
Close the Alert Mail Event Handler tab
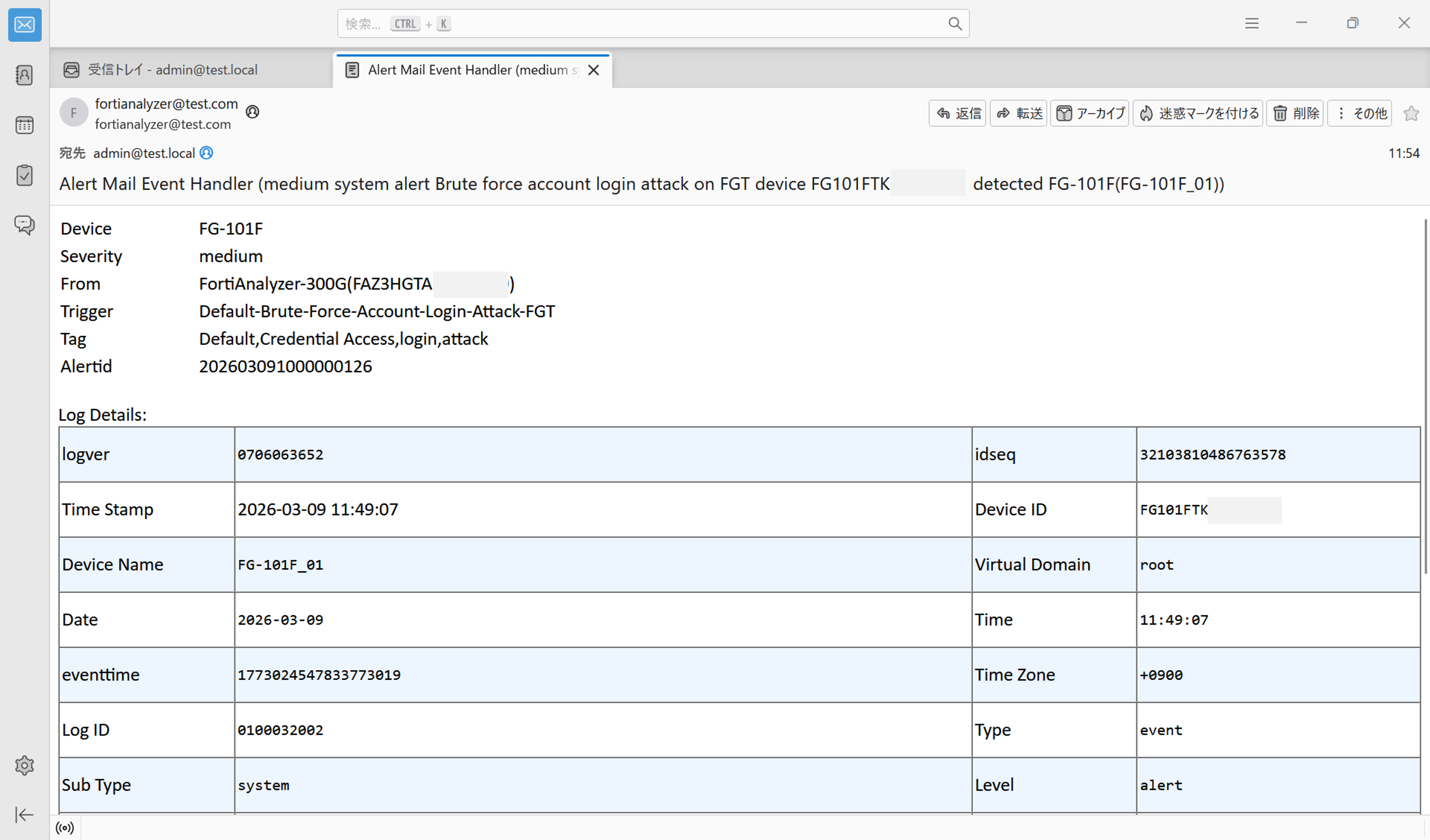(593, 70)
